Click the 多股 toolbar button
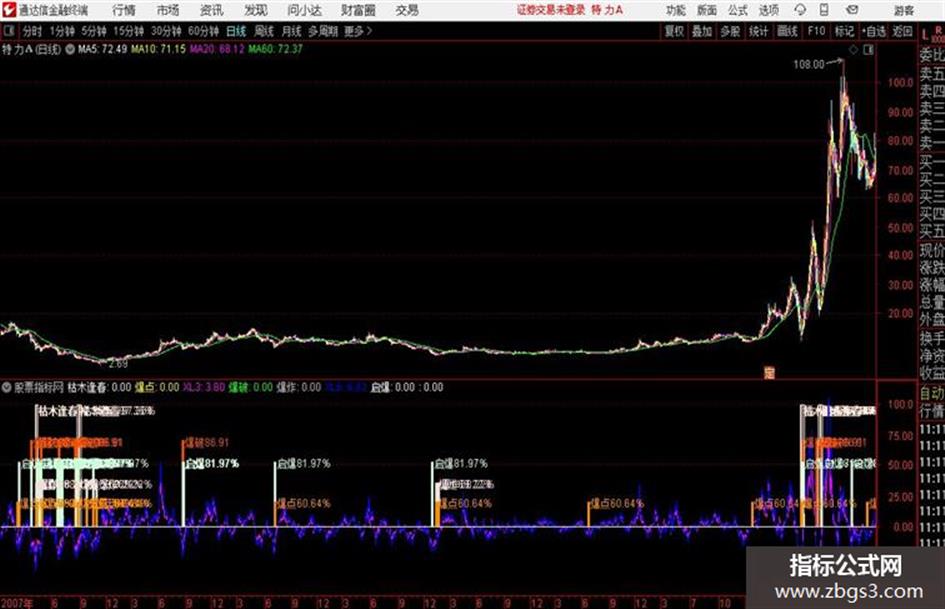The image size is (945, 609). 730,31
